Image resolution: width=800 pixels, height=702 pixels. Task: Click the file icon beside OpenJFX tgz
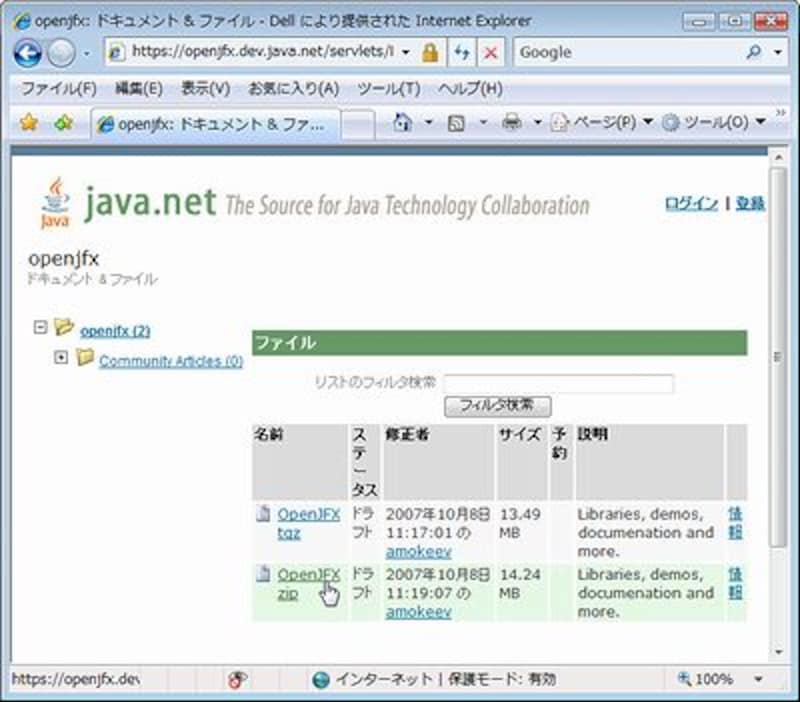pyautogui.click(x=263, y=513)
